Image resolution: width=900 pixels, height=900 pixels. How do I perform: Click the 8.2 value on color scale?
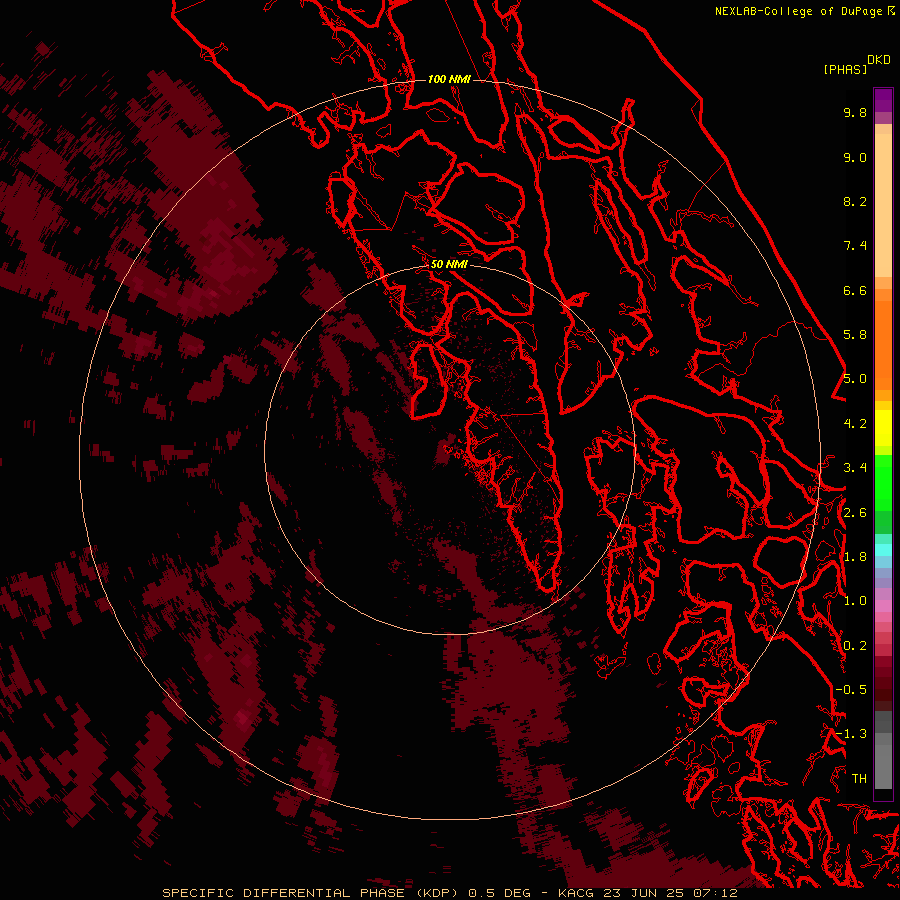click(x=855, y=201)
